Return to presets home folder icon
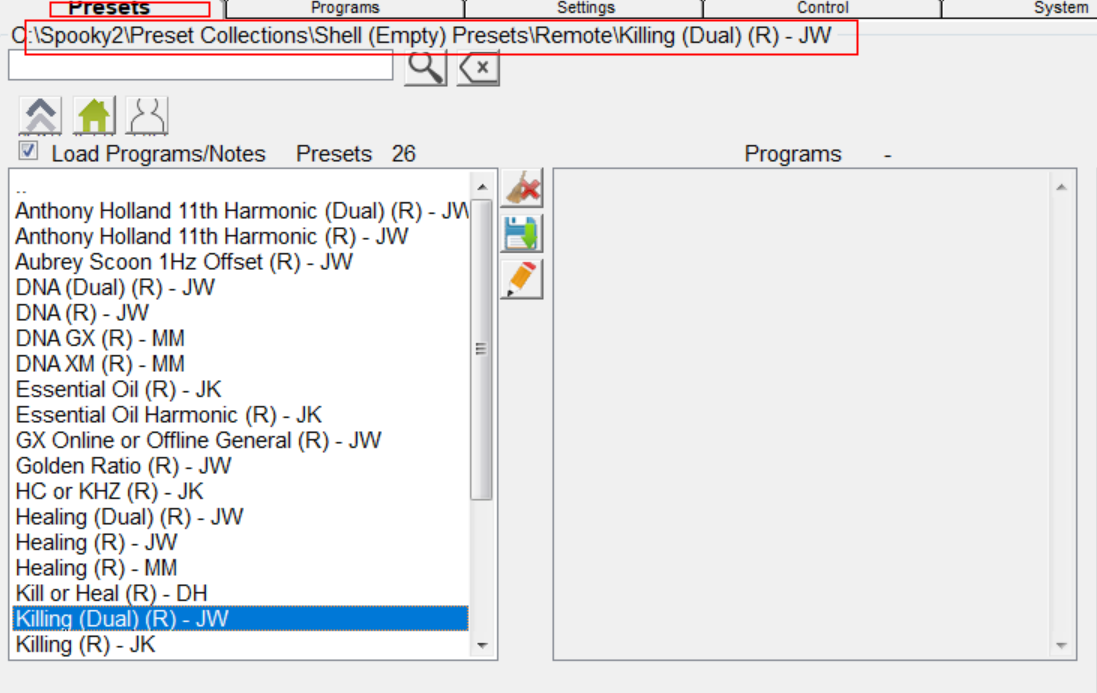Viewport: 1097px width, 693px height. click(93, 116)
